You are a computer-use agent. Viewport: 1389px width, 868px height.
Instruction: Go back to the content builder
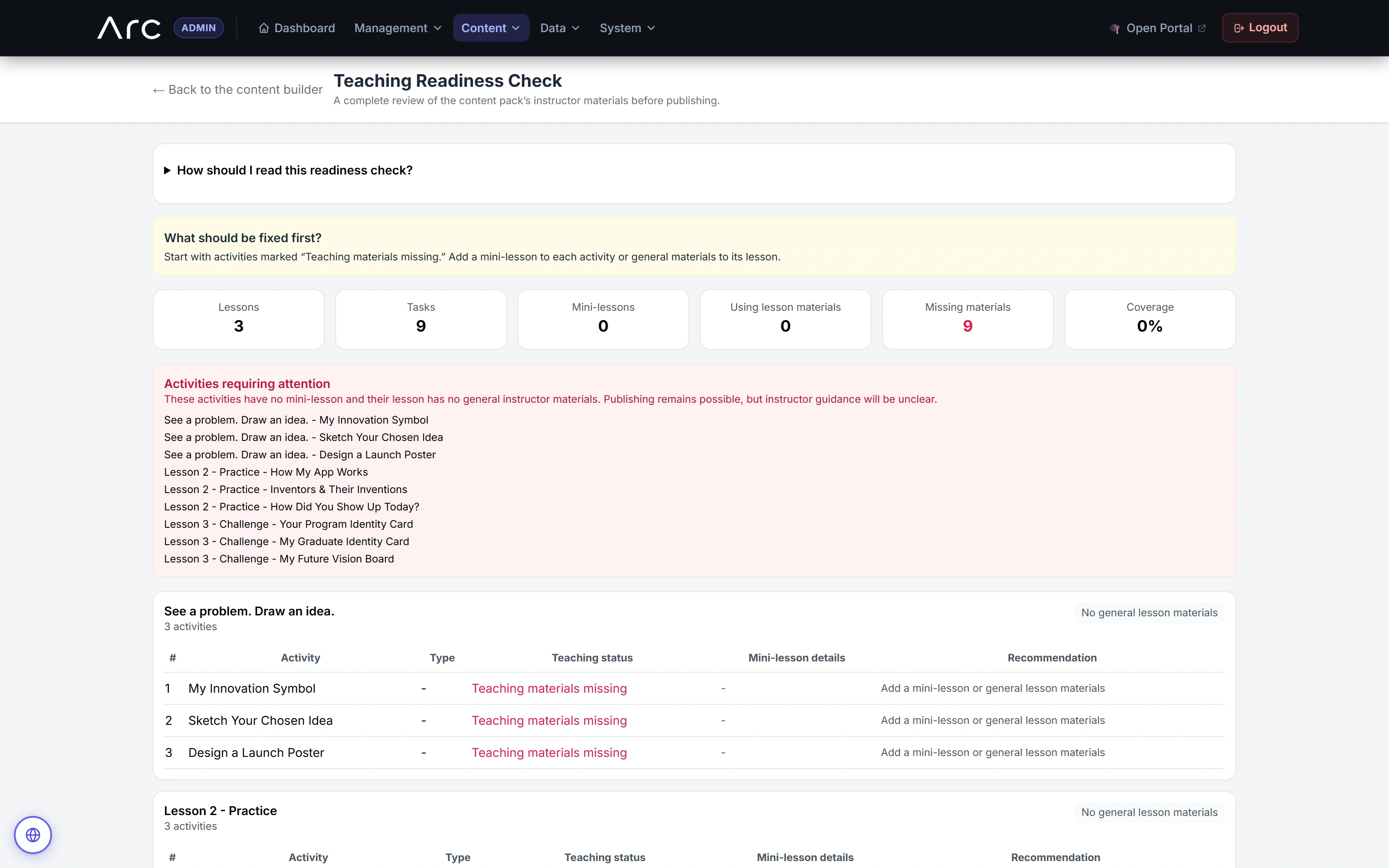tap(237, 89)
